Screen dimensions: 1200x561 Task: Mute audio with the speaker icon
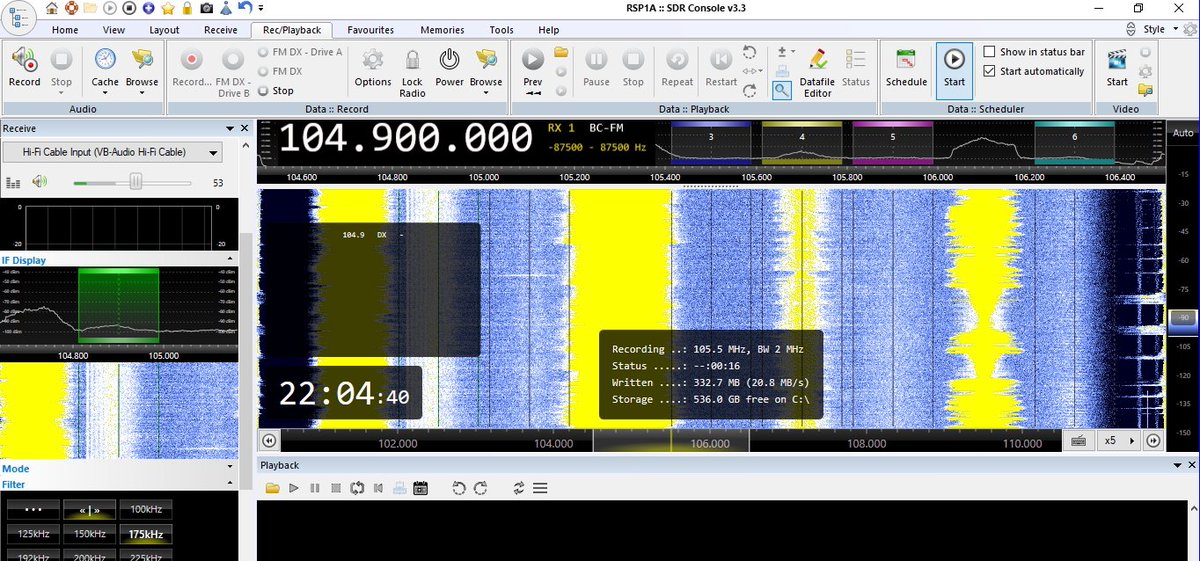pos(39,182)
